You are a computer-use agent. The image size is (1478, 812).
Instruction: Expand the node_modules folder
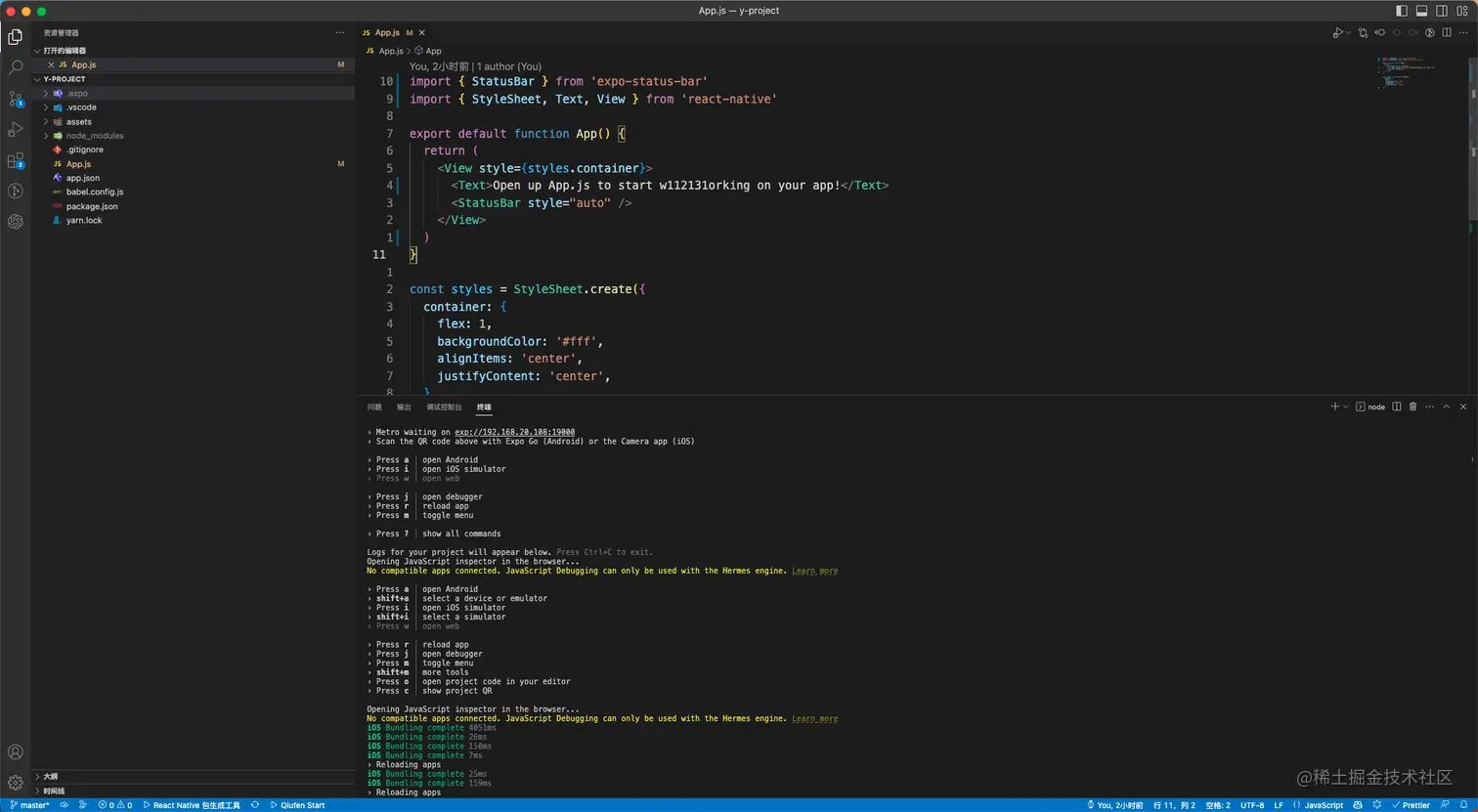[95, 136]
